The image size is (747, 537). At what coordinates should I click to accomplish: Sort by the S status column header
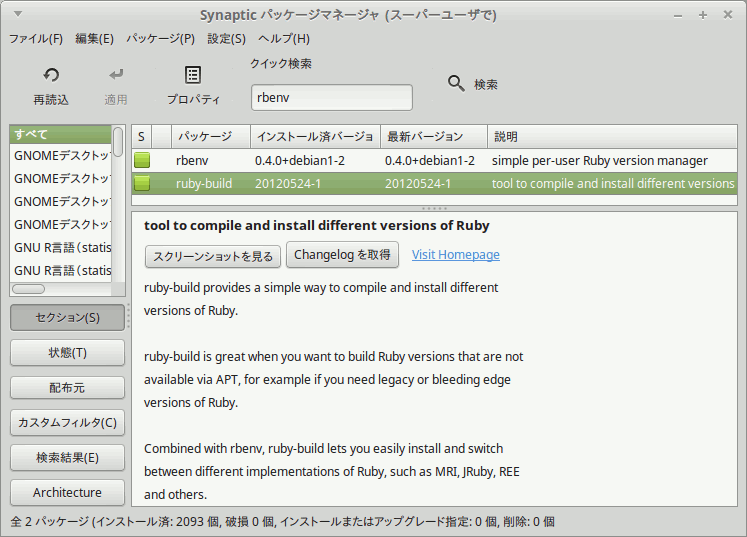(x=141, y=137)
